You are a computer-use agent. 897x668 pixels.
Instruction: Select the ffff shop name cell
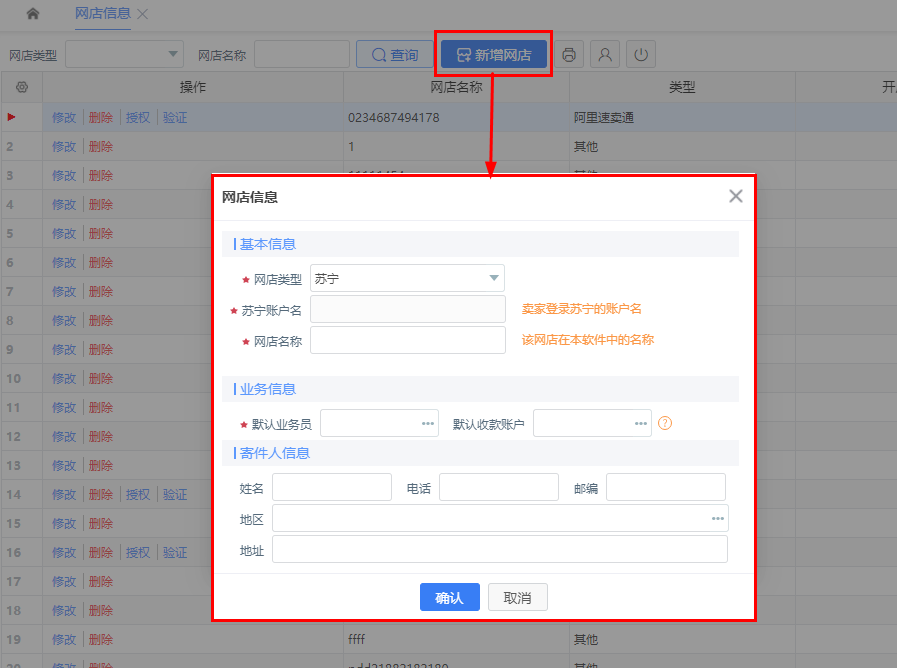[x=457, y=639]
